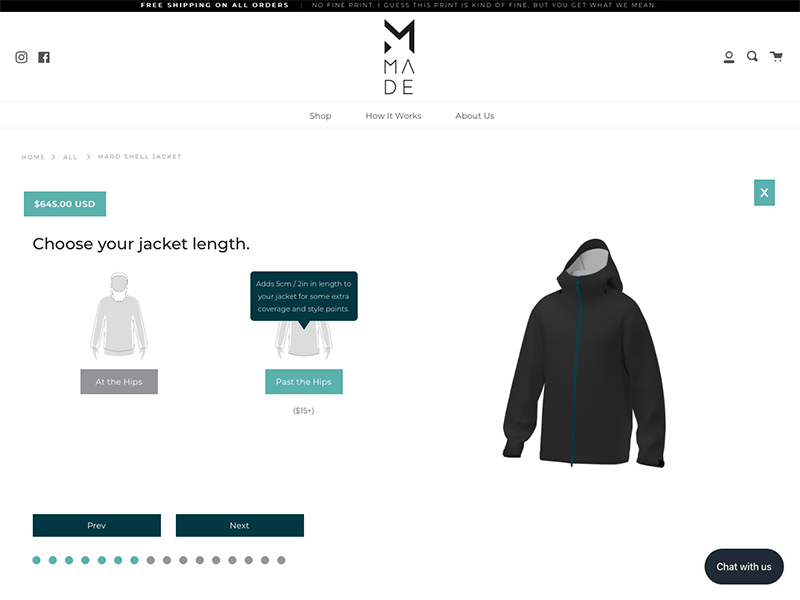Follow the ALL breadcrumb link

(70, 157)
